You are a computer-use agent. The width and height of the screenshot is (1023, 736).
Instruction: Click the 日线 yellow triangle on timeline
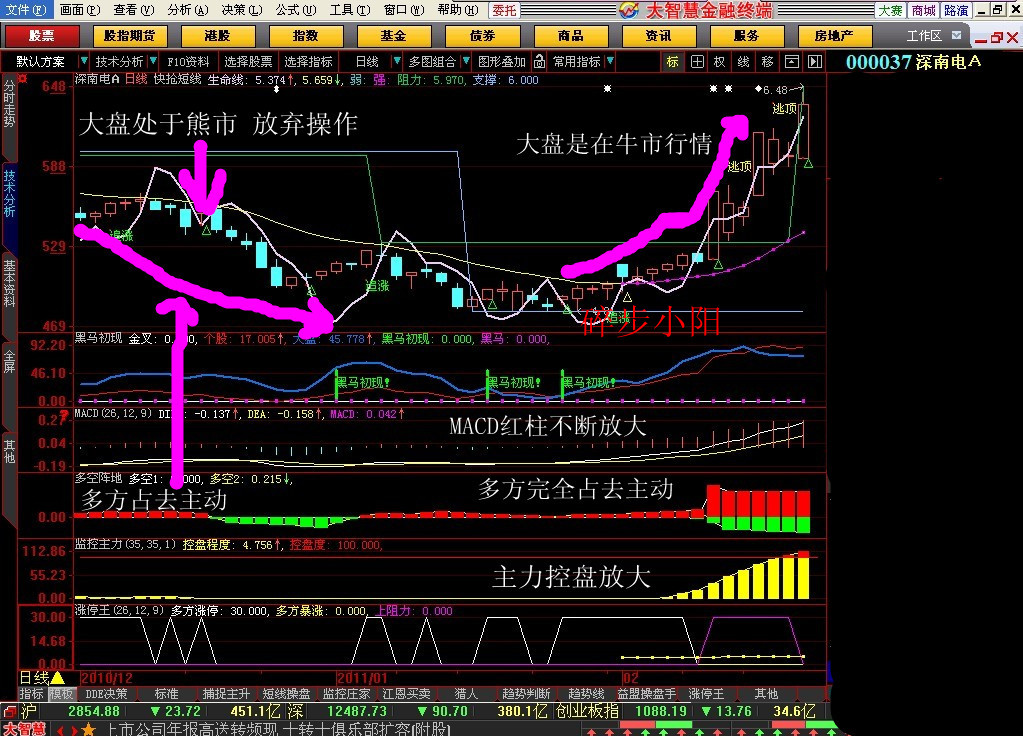[57, 678]
